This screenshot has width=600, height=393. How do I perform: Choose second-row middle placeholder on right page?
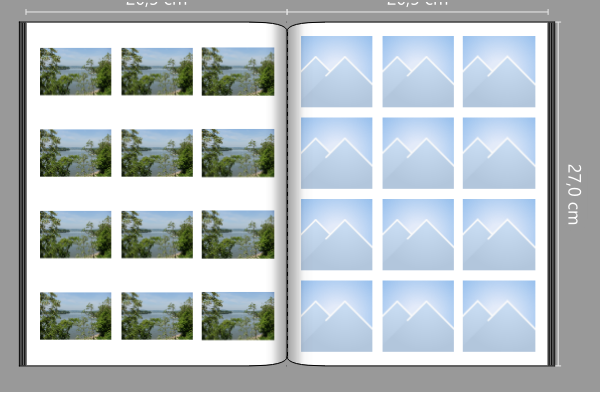coord(418,153)
